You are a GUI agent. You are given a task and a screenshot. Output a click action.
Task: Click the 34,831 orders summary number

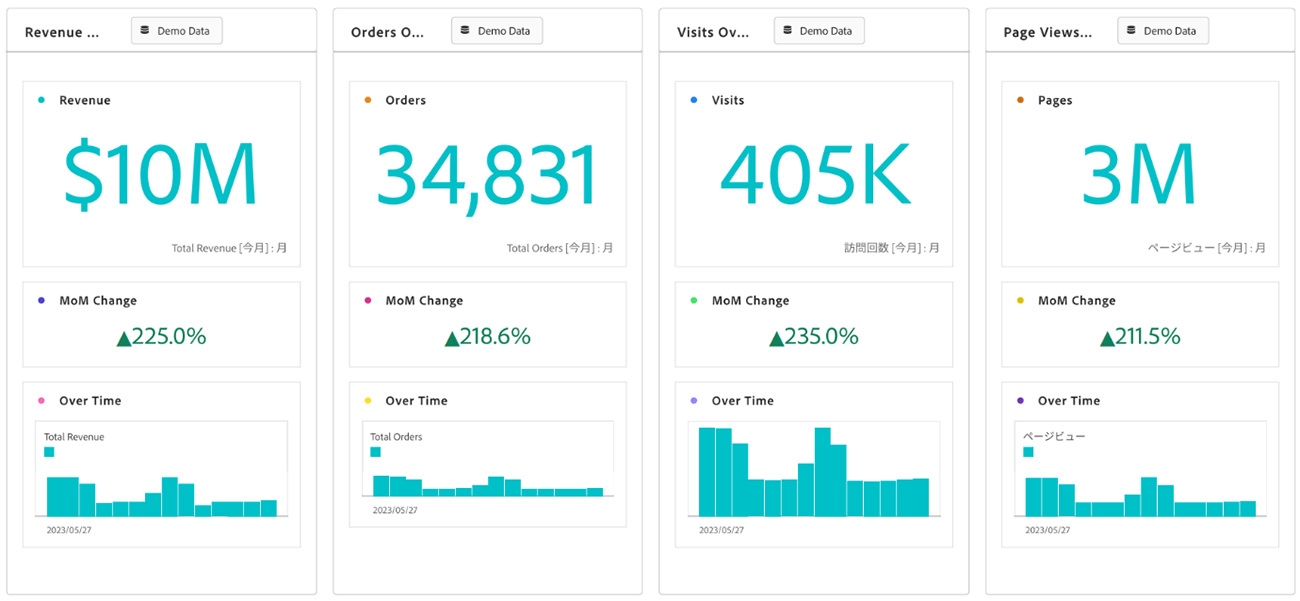point(487,175)
